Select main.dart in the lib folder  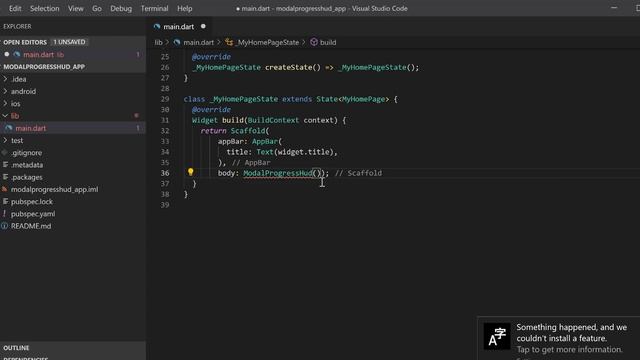[x=31, y=128]
